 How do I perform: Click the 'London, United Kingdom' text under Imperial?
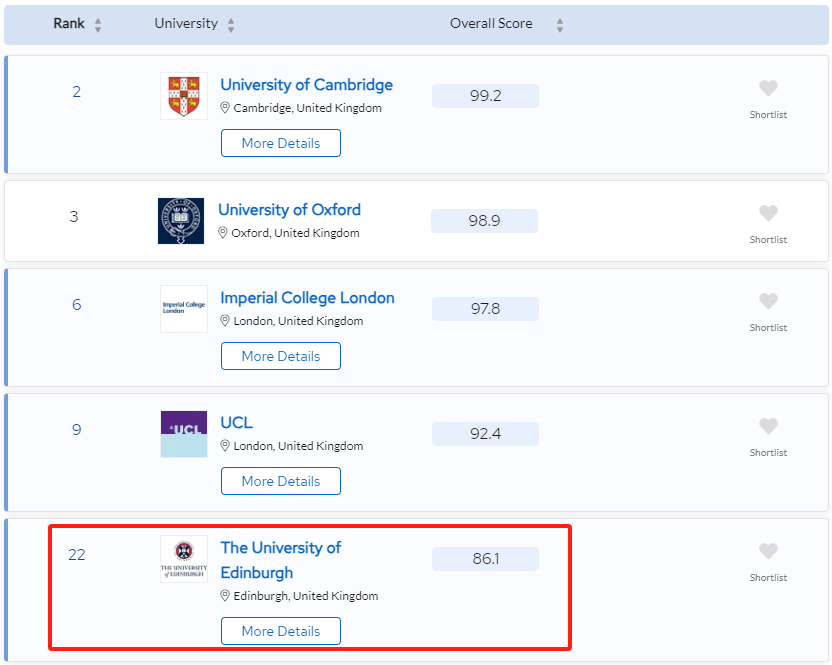(299, 322)
